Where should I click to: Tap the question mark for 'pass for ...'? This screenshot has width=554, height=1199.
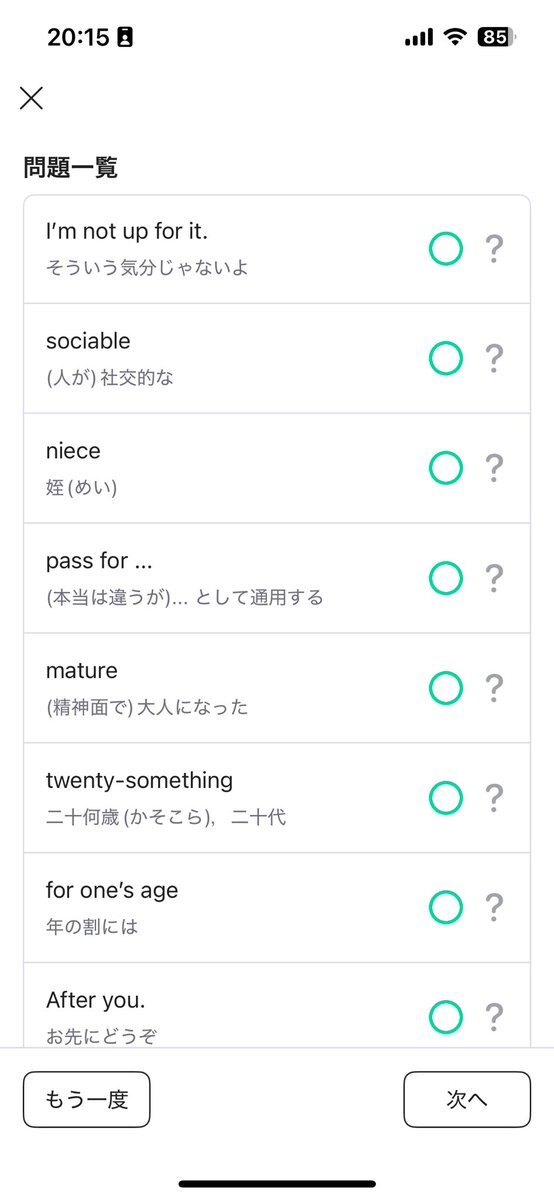click(x=494, y=578)
